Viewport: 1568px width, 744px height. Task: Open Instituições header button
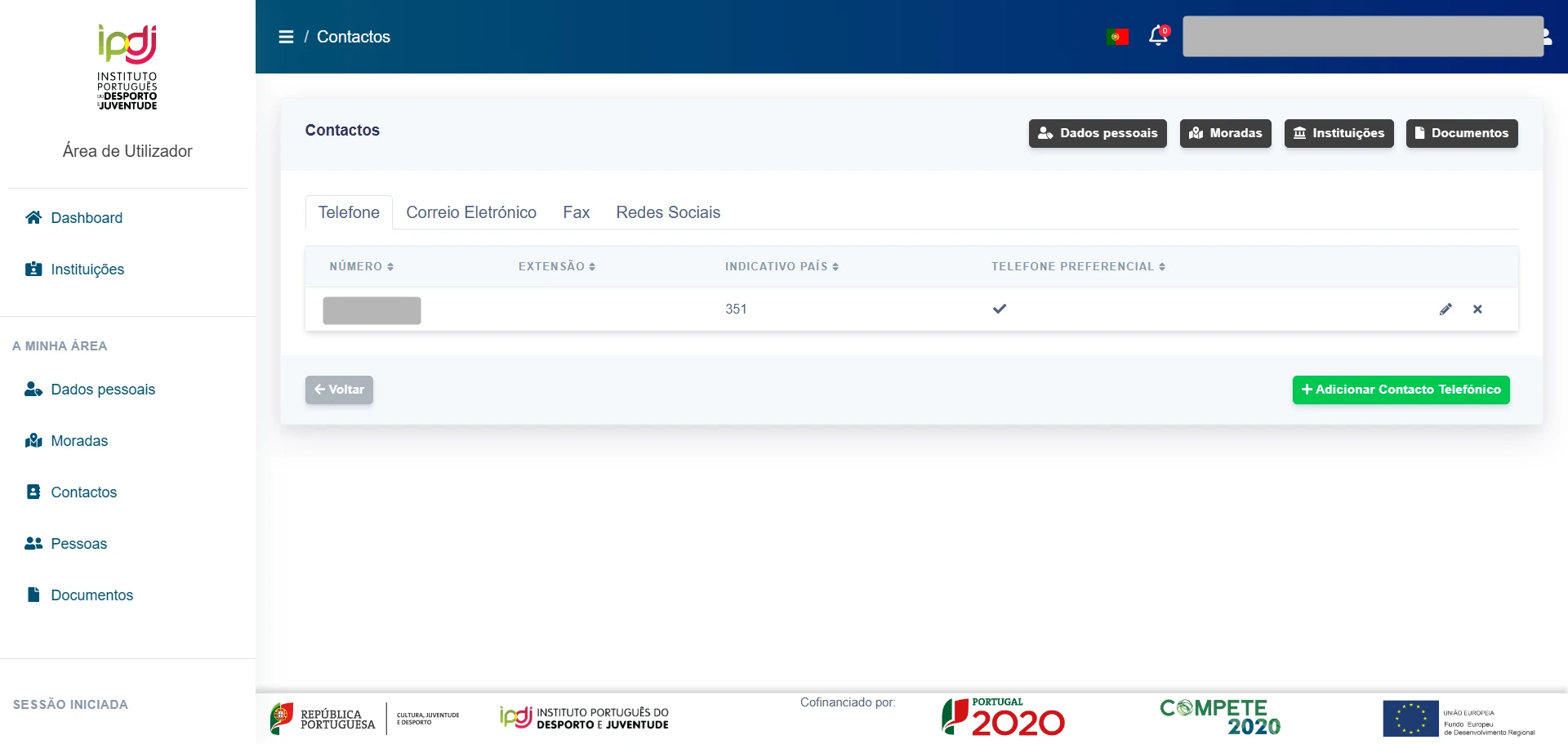pyautogui.click(x=1339, y=133)
